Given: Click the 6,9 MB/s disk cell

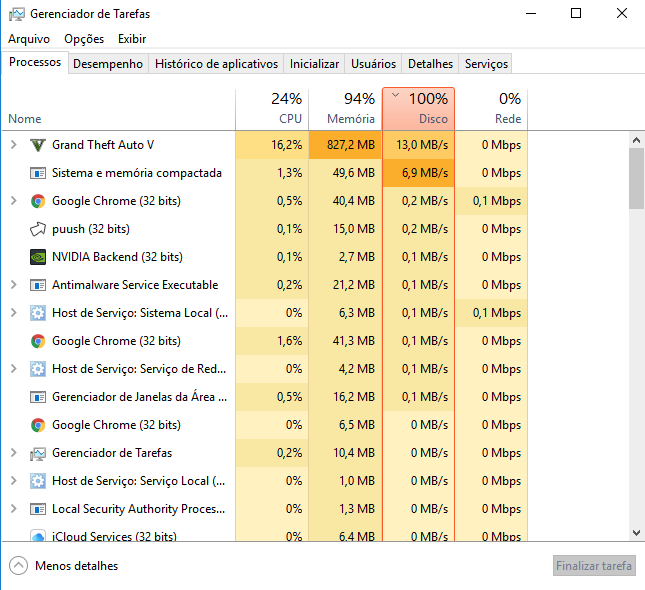Looking at the screenshot, I should coord(418,173).
